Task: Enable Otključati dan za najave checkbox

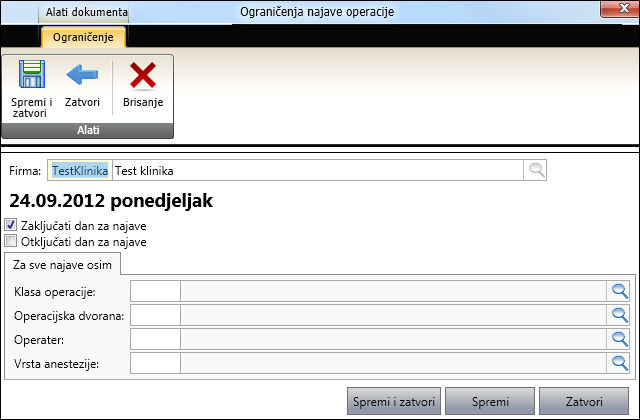Action: pos(11,241)
